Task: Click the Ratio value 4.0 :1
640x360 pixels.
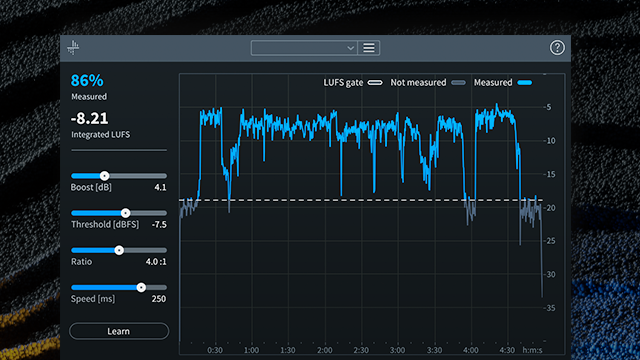Action: [x=156, y=262]
